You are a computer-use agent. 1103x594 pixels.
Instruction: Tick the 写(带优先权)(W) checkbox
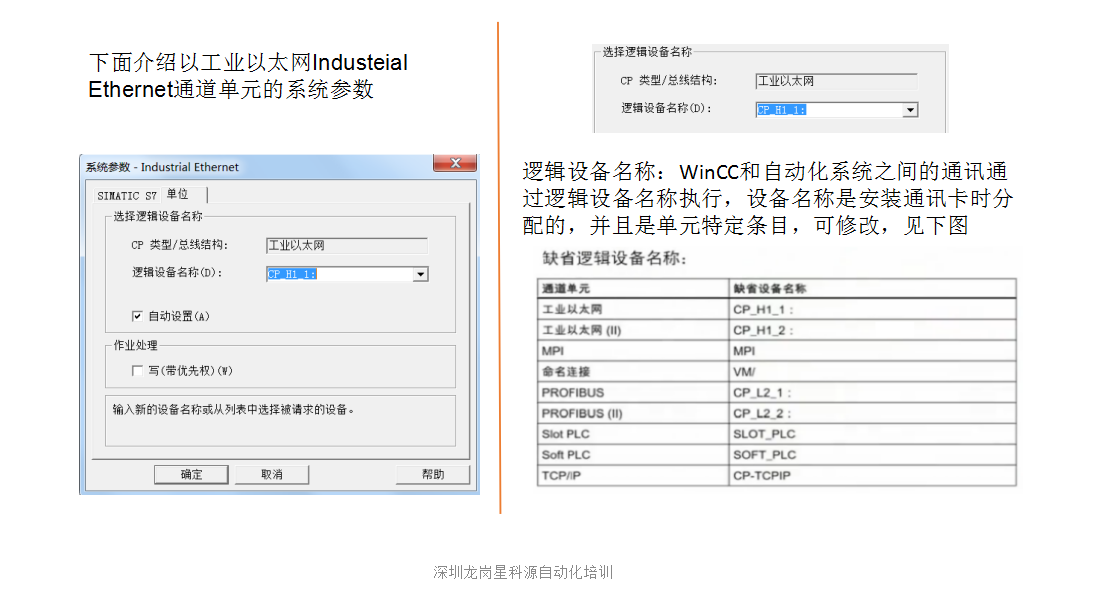click(138, 371)
